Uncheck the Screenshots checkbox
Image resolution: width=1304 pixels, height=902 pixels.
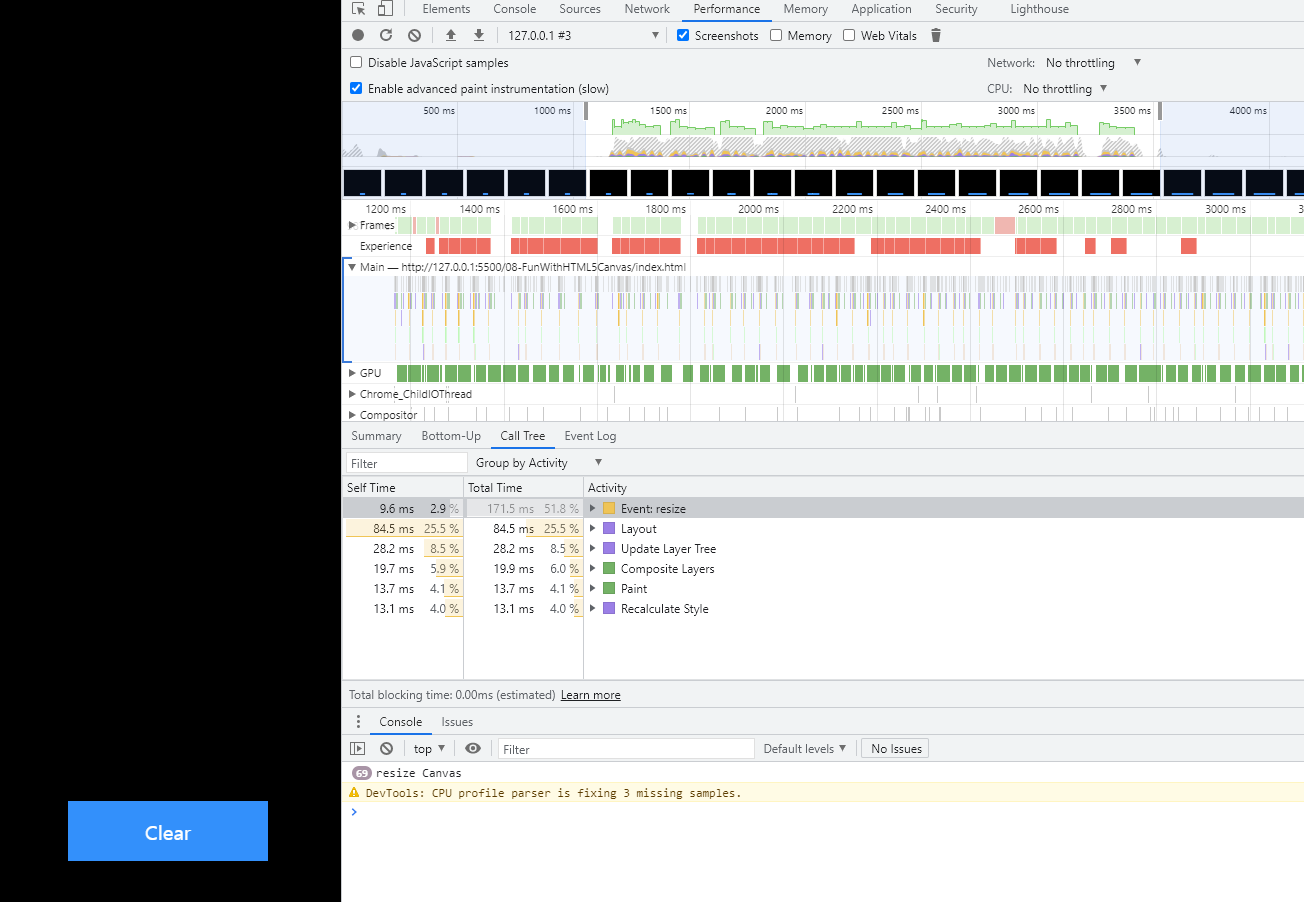683,35
